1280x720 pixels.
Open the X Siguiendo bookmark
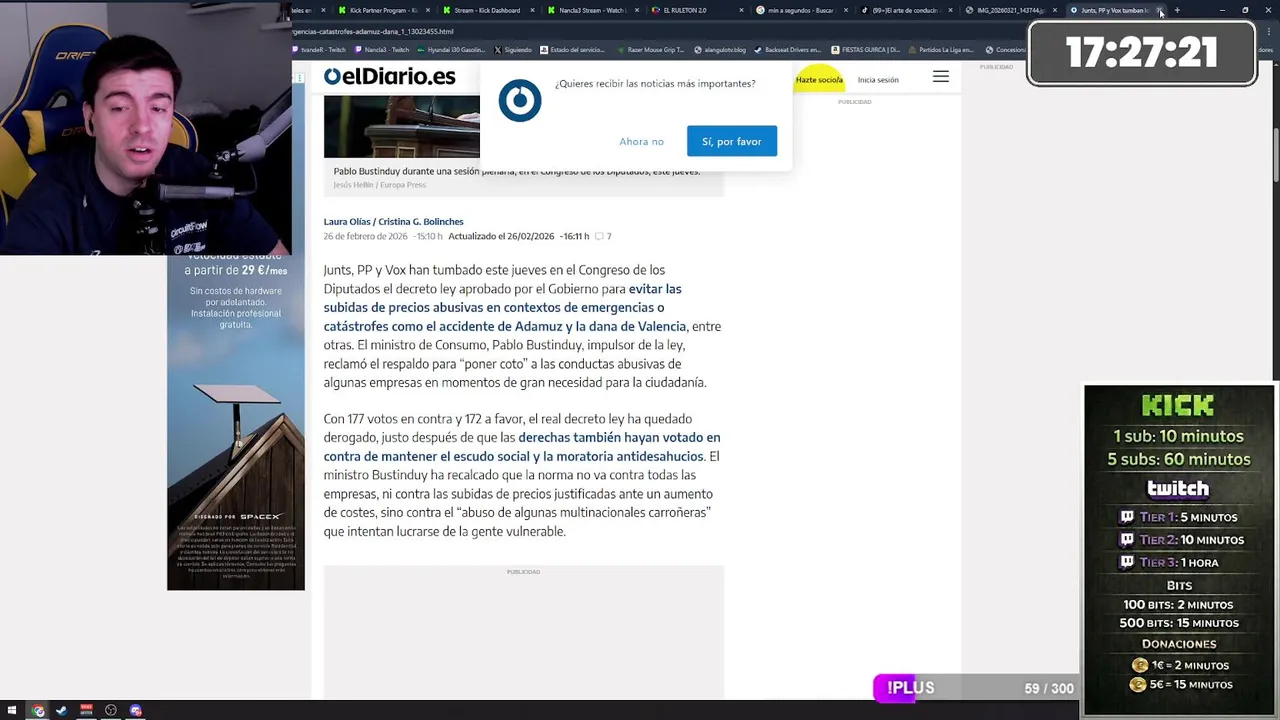coord(512,49)
